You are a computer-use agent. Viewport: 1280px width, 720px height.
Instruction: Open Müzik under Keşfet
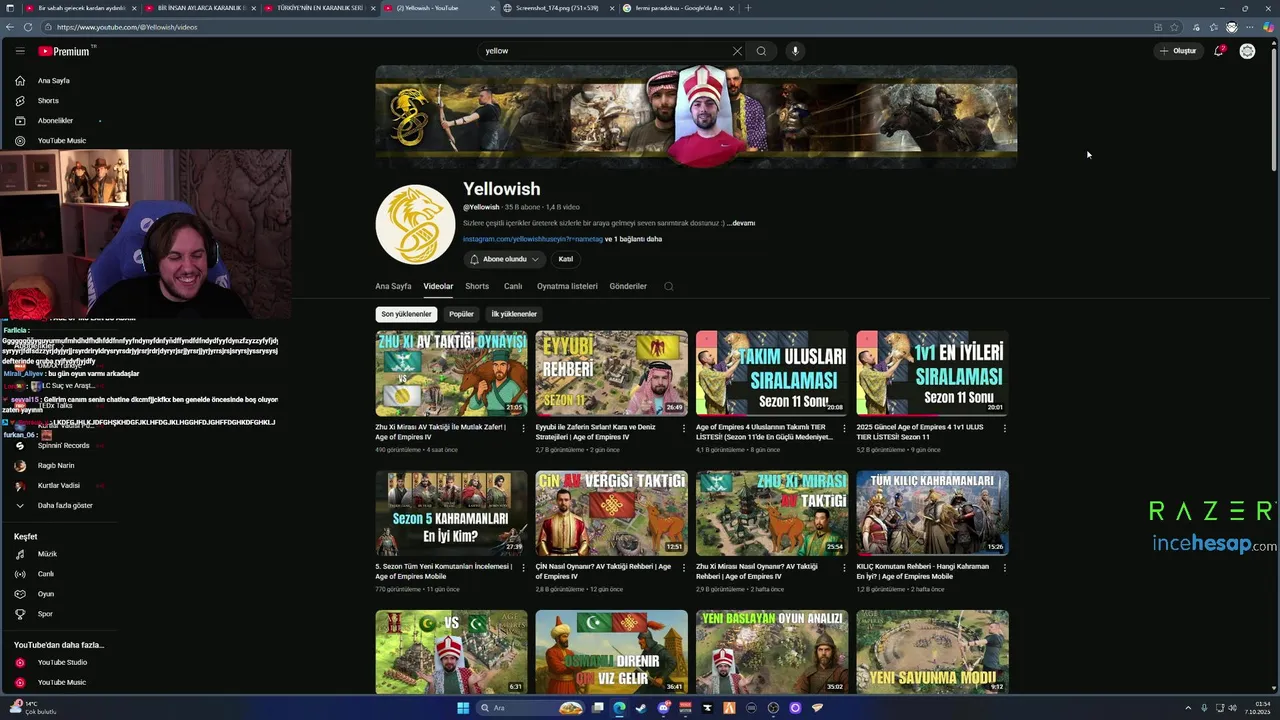point(47,554)
